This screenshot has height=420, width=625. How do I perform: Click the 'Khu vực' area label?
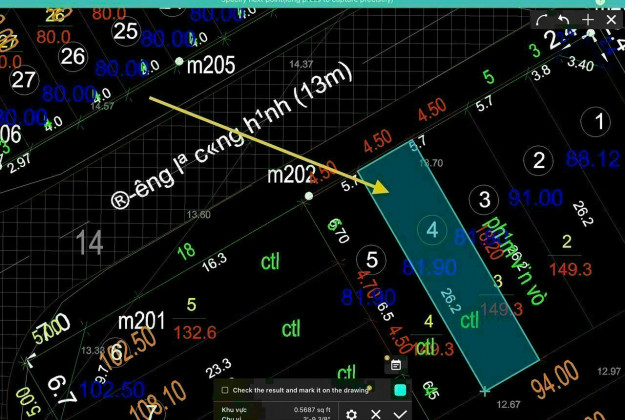click(x=234, y=409)
